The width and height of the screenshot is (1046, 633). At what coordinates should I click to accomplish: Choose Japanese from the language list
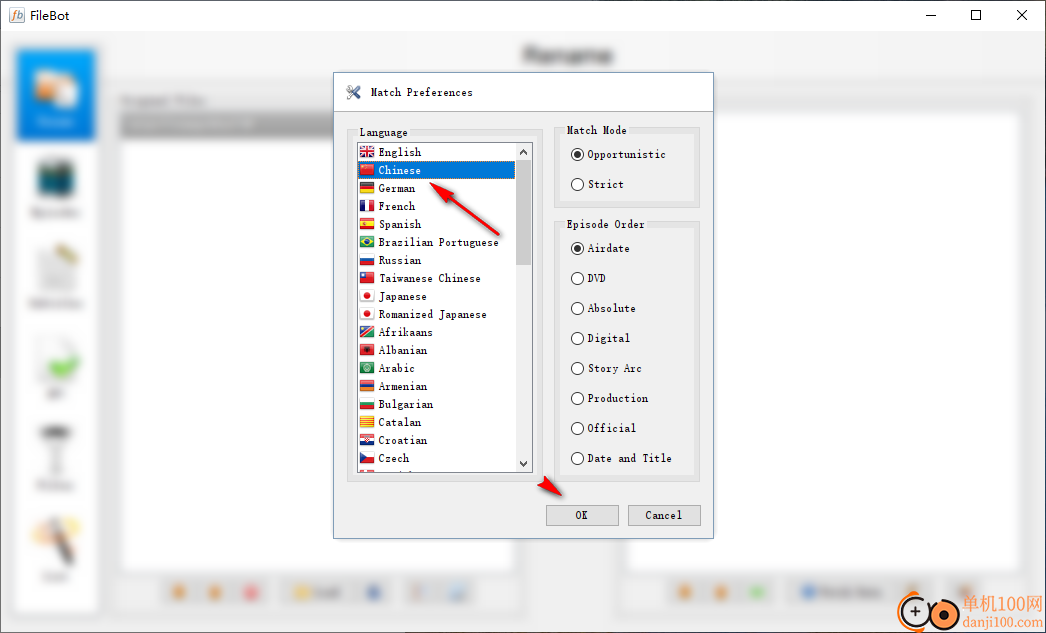pyautogui.click(x=436, y=296)
